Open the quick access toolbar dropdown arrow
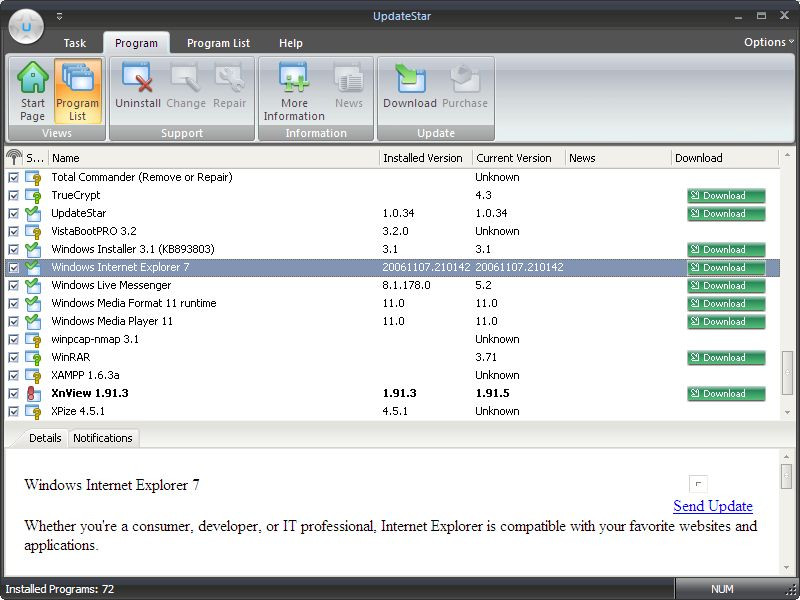The height and width of the screenshot is (600, 800). point(60,16)
